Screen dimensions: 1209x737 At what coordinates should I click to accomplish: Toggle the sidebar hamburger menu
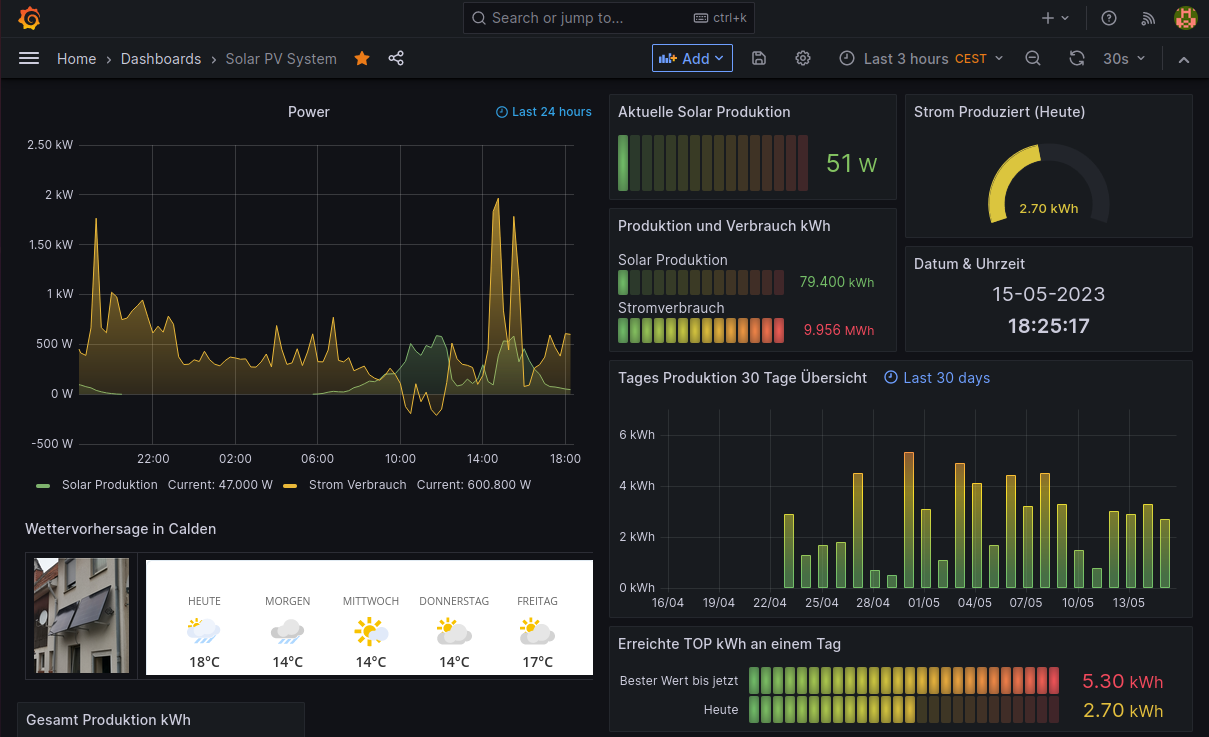pos(29,59)
